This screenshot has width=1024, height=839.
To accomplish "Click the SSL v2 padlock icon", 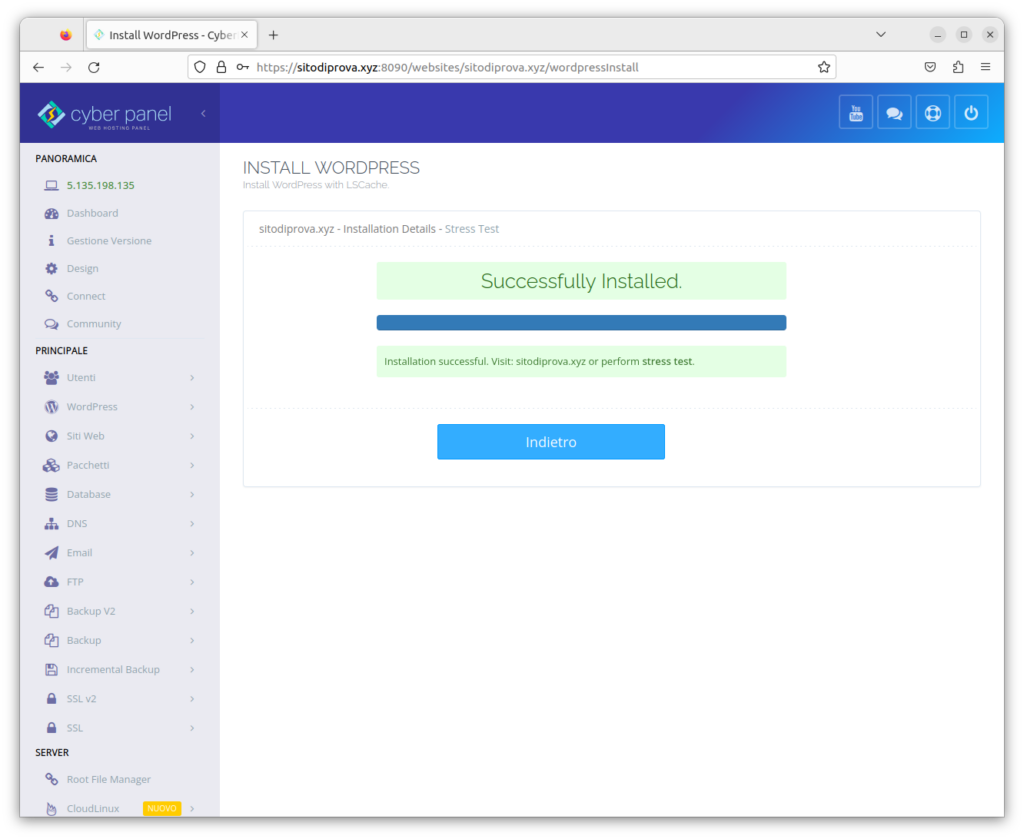I will [x=52, y=699].
